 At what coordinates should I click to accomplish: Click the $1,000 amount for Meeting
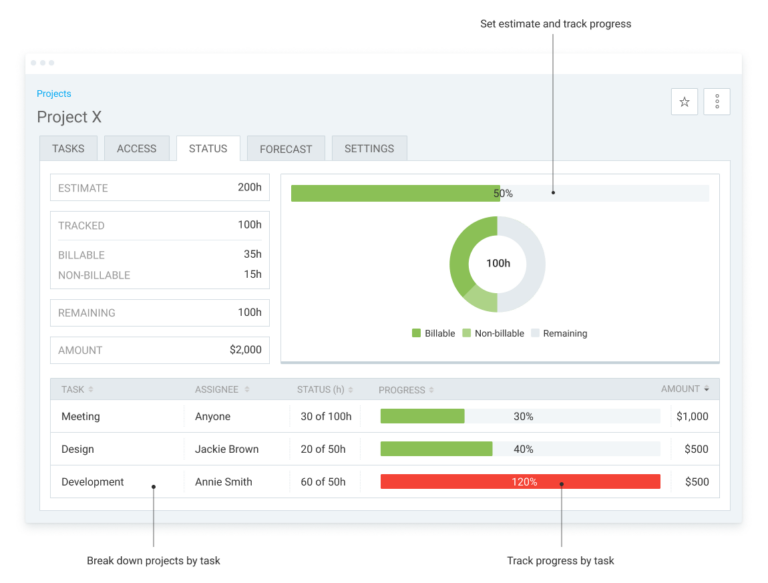click(692, 416)
